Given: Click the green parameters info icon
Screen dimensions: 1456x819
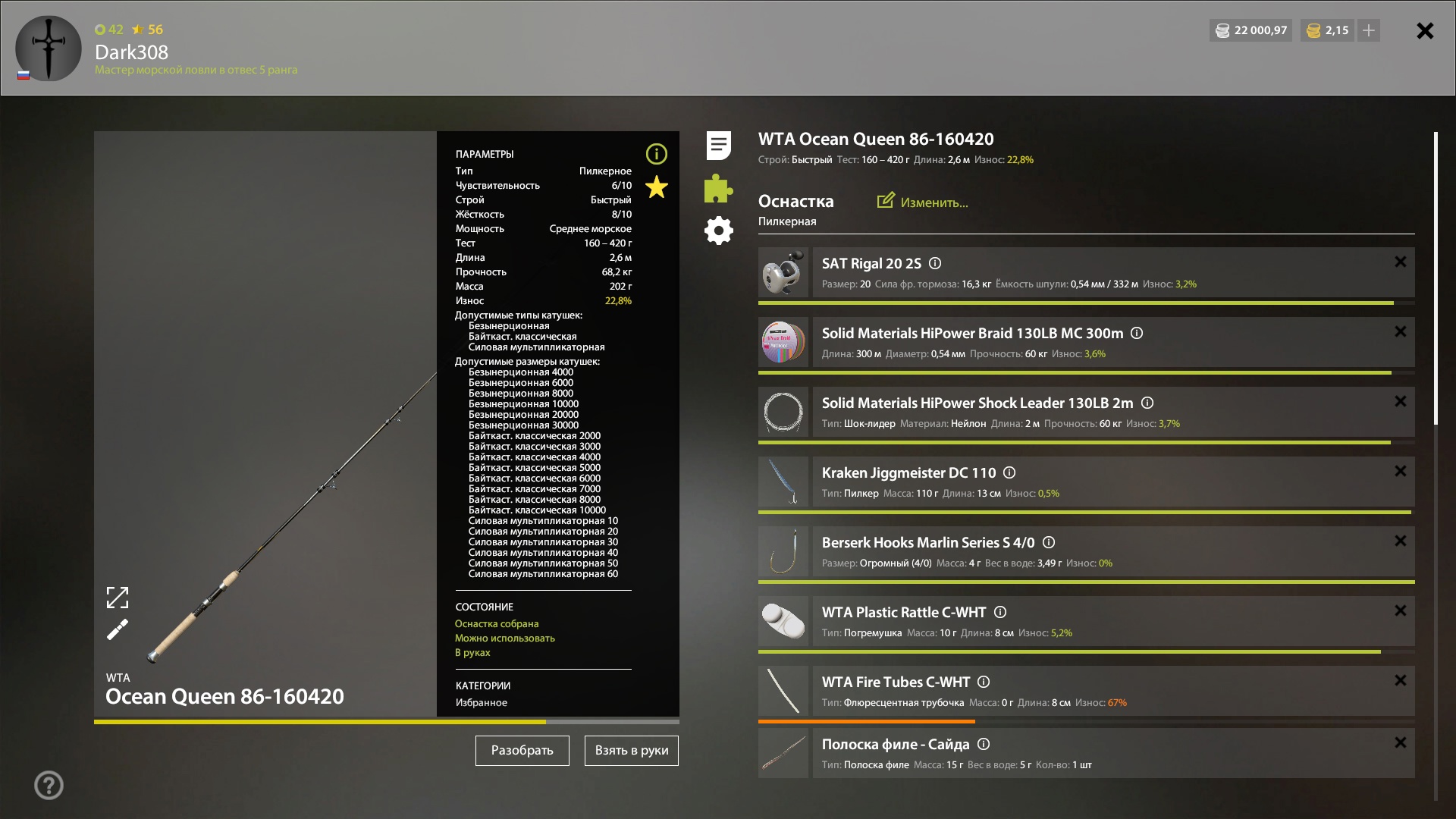Looking at the screenshot, I should [656, 154].
